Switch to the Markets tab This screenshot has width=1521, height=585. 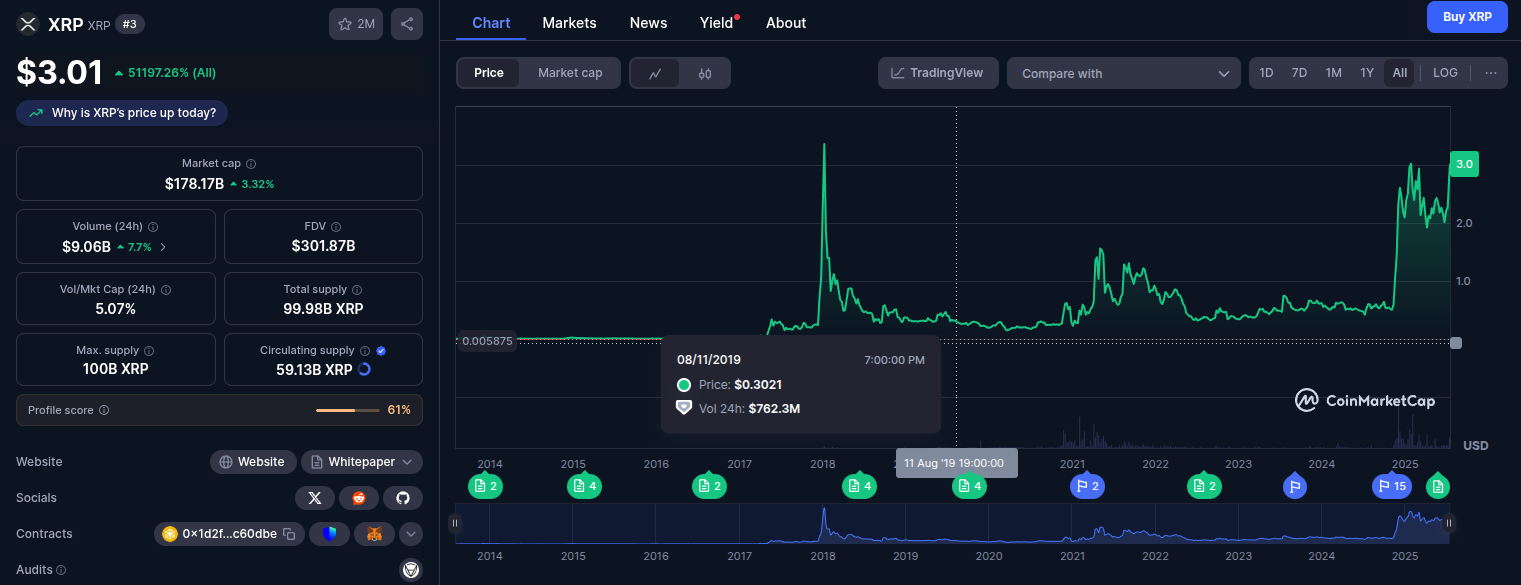tap(569, 23)
